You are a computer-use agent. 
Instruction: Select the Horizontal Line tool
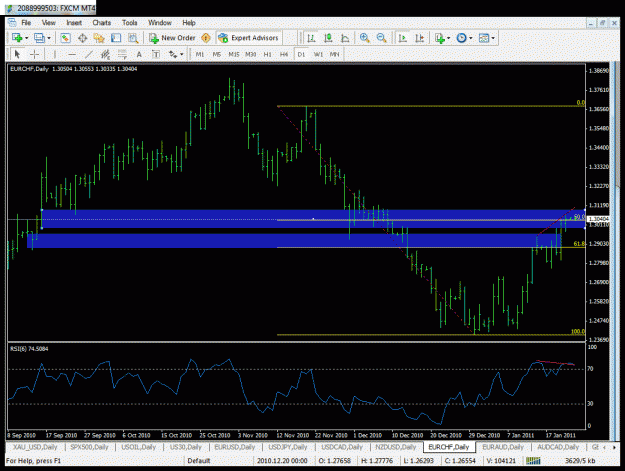pos(72,54)
